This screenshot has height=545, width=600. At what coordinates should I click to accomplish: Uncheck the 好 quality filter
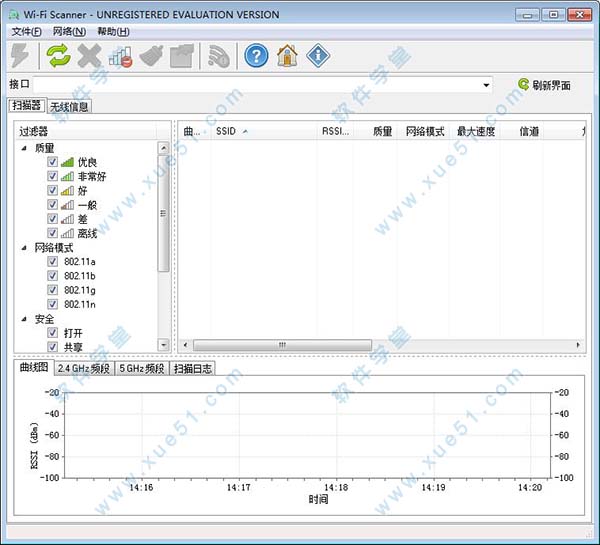(52, 190)
